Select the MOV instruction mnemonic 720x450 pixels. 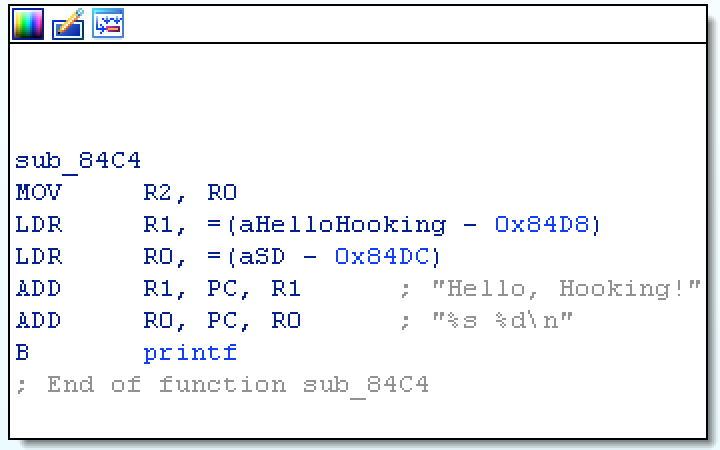39,193
